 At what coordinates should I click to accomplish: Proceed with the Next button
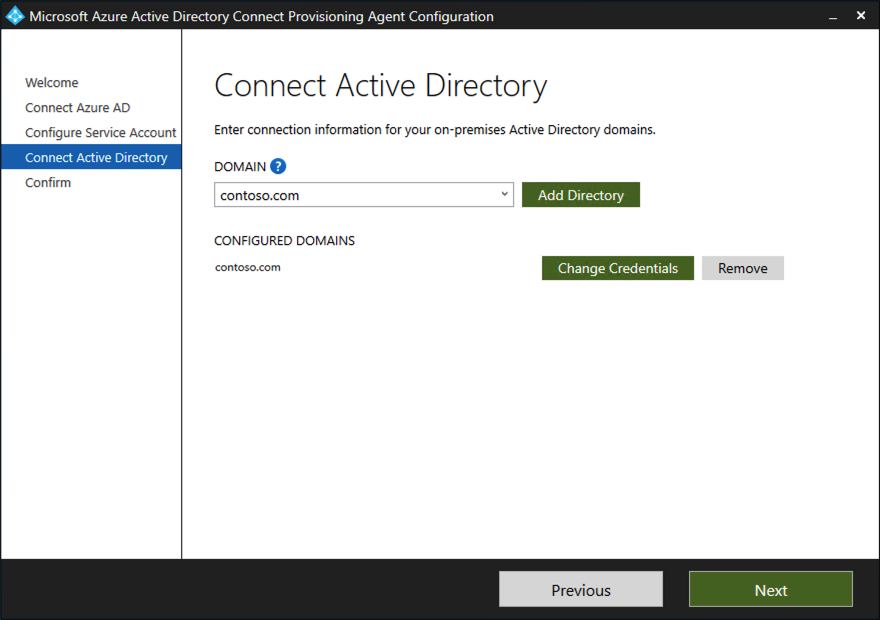[x=771, y=589]
